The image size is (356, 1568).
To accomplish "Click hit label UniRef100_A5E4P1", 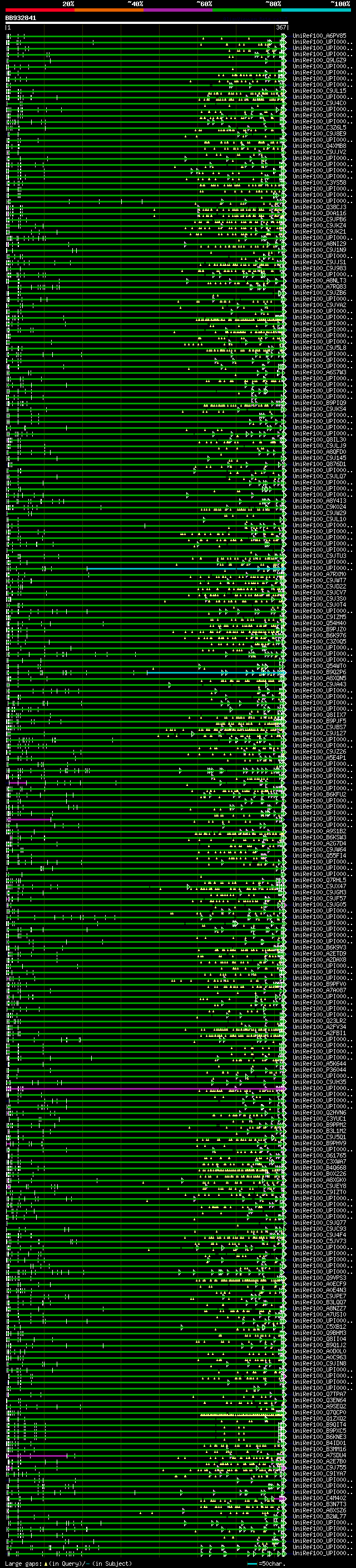I will [319, 758].
